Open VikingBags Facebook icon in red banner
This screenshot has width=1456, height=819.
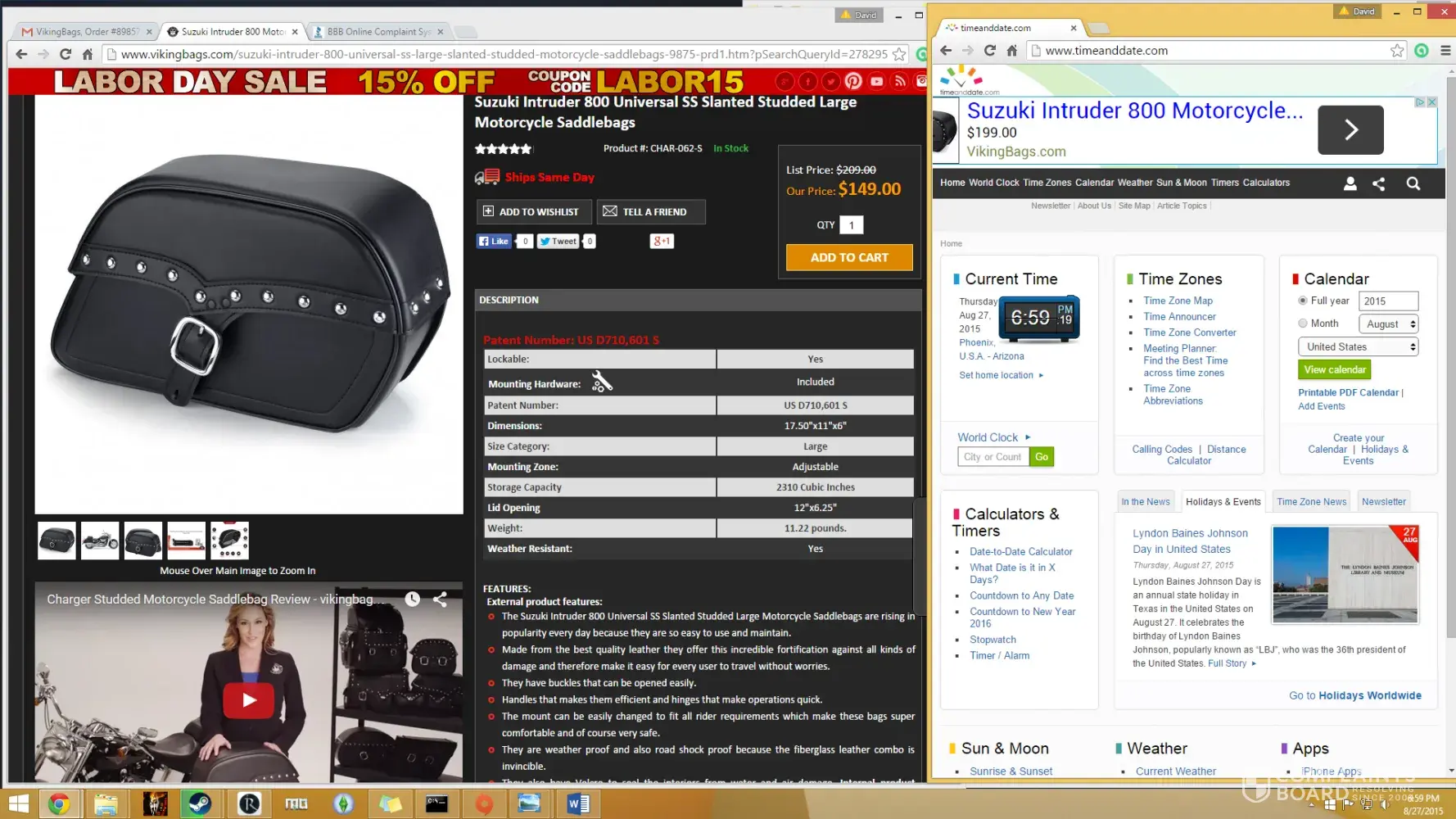[x=807, y=81]
